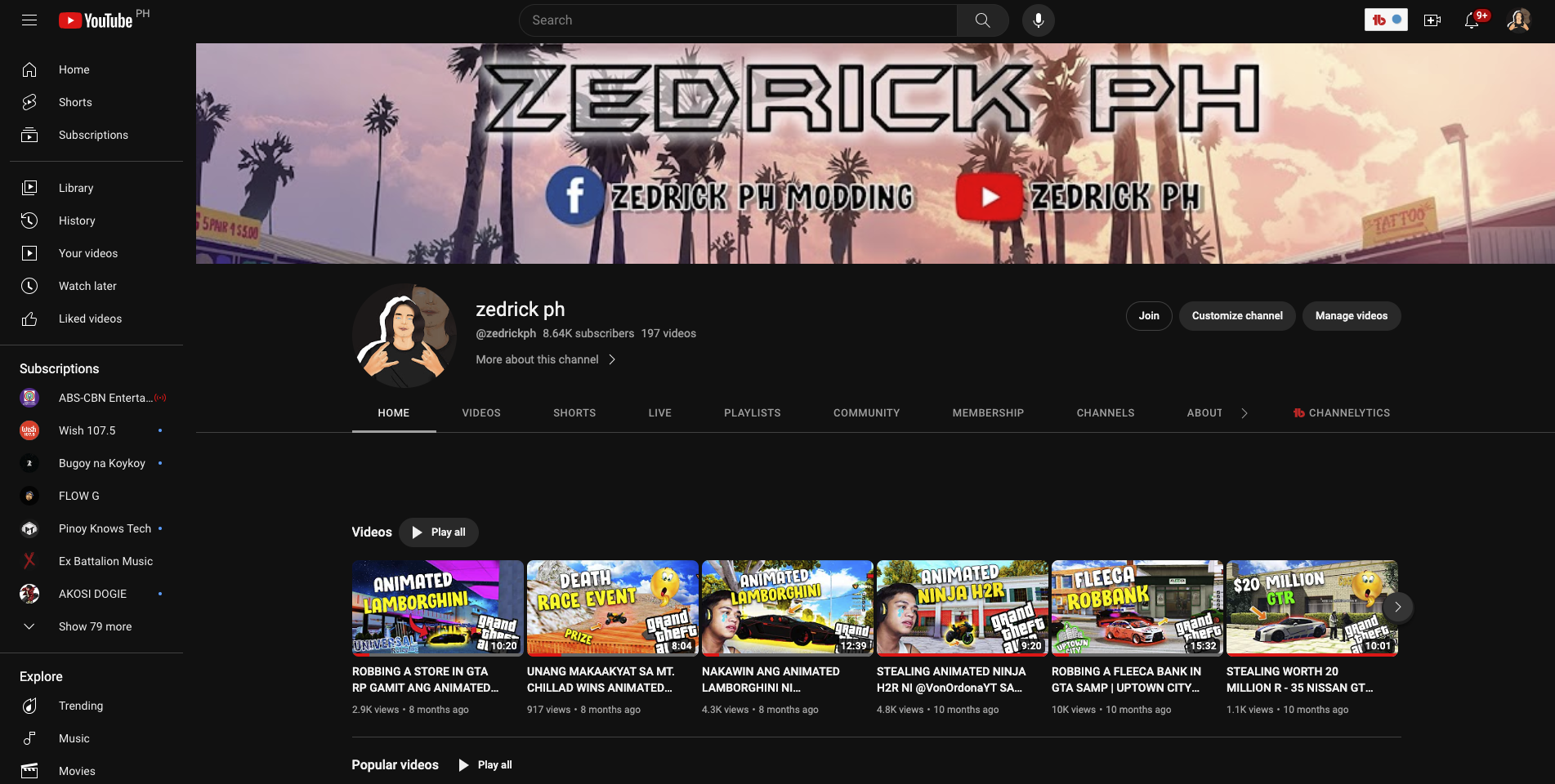The image size is (1555, 784).
Task: Click Manage videos button
Action: pyautogui.click(x=1352, y=316)
